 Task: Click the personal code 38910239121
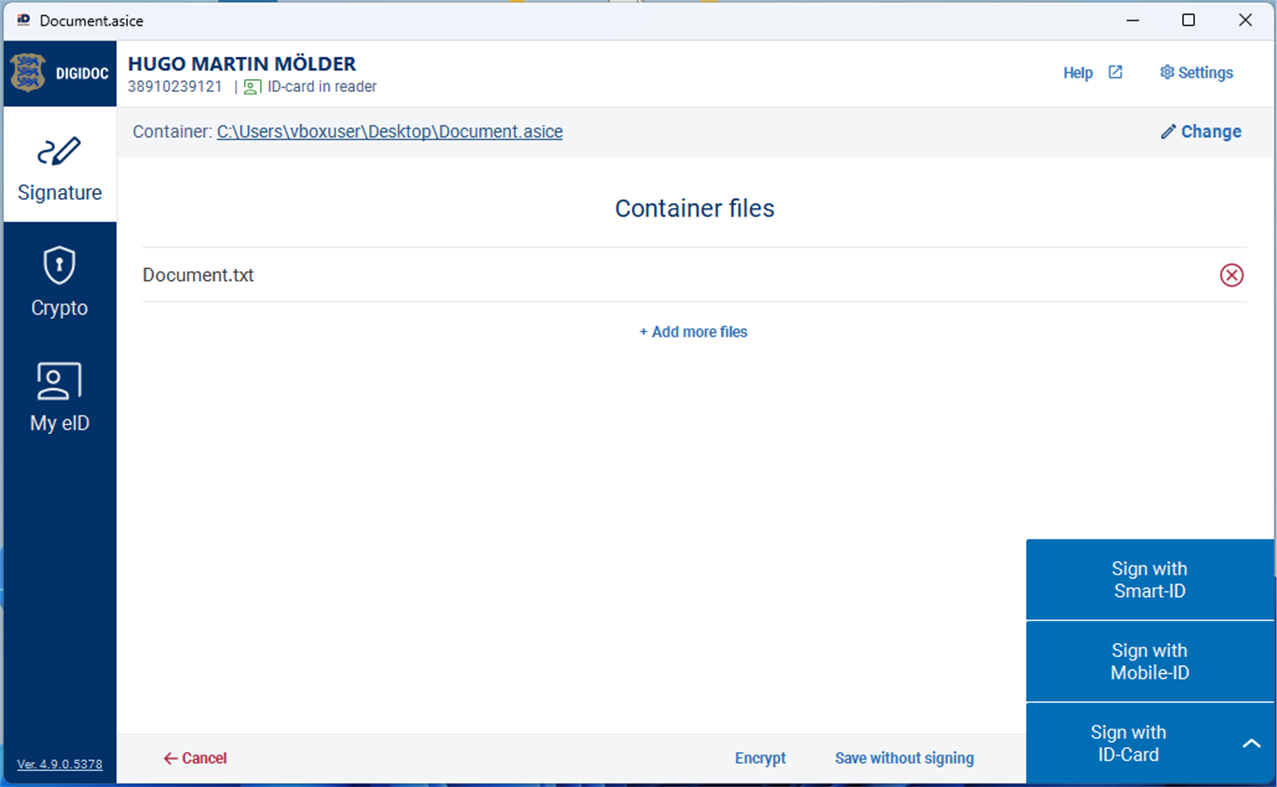(175, 87)
